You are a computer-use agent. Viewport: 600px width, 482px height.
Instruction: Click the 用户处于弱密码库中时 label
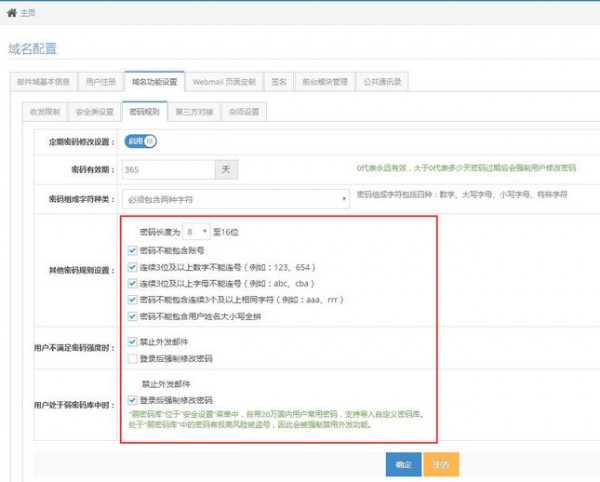click(x=74, y=405)
